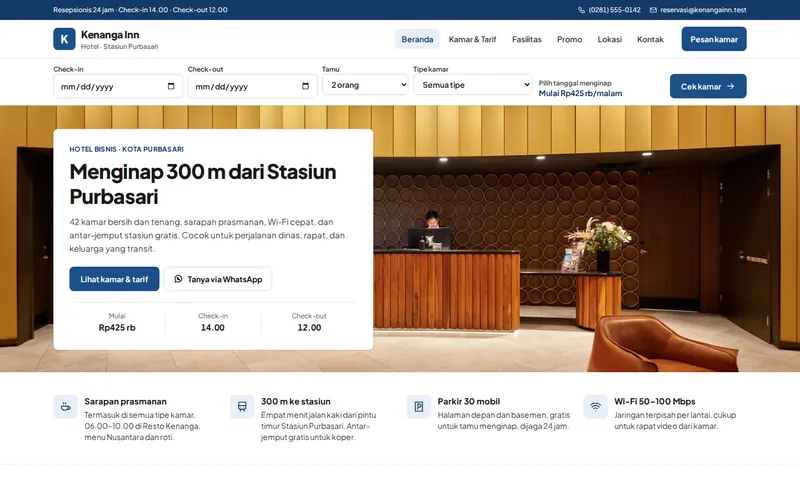The image size is (800, 500).
Task: Go to the Beranda nav item
Action: [x=417, y=39]
